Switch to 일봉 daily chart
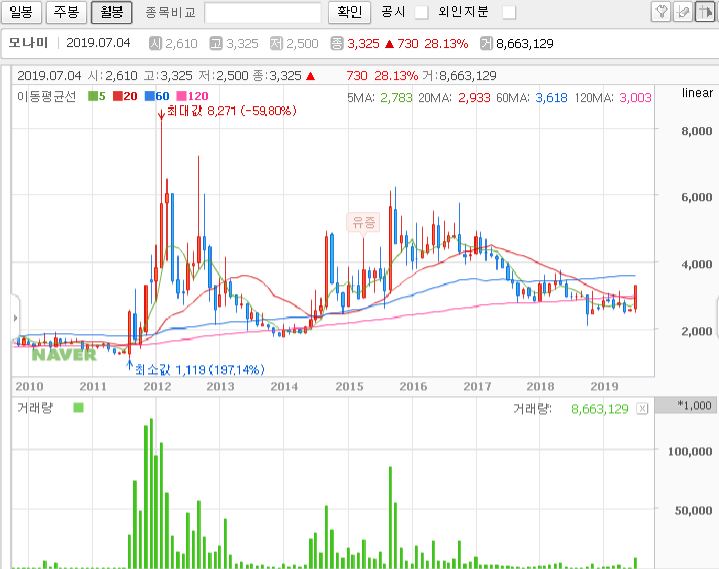This screenshot has width=719, height=569. [x=21, y=12]
